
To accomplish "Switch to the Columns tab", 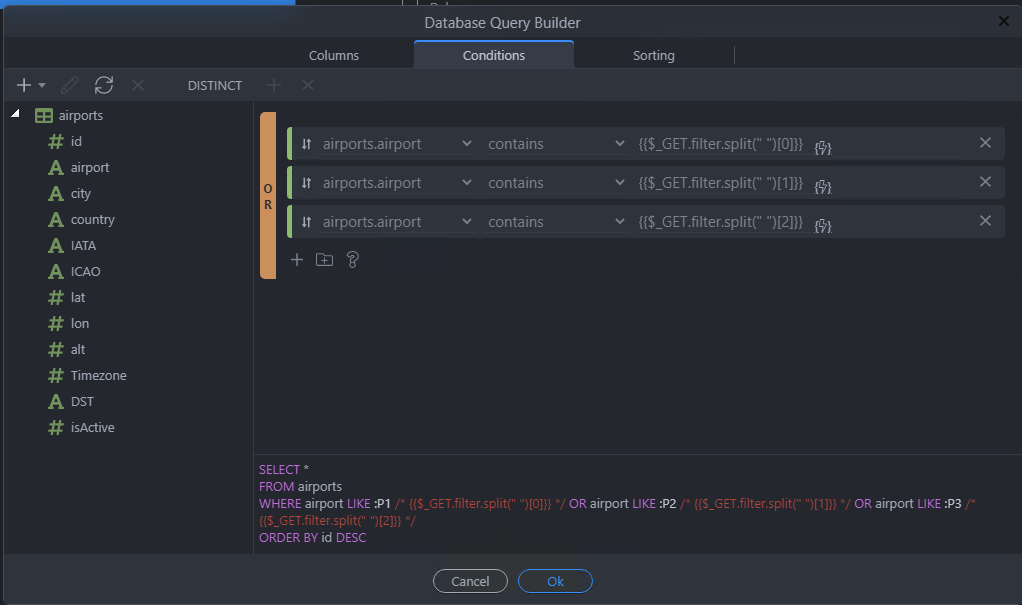I will [x=334, y=56].
